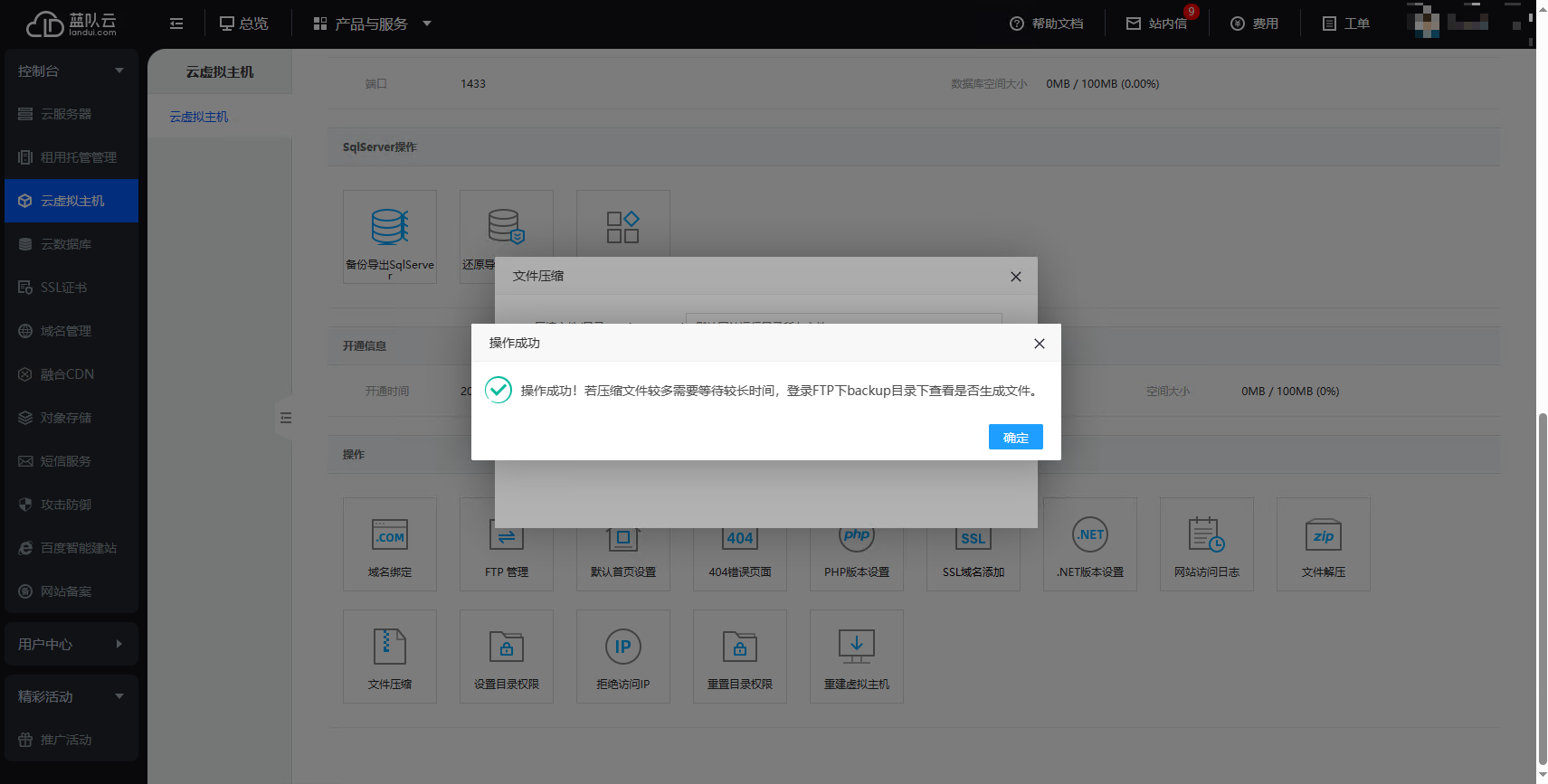Screen dimensions: 1548x784
Task: Click the 重建虚拟主机 icon
Action: pyautogui.click(x=856, y=656)
